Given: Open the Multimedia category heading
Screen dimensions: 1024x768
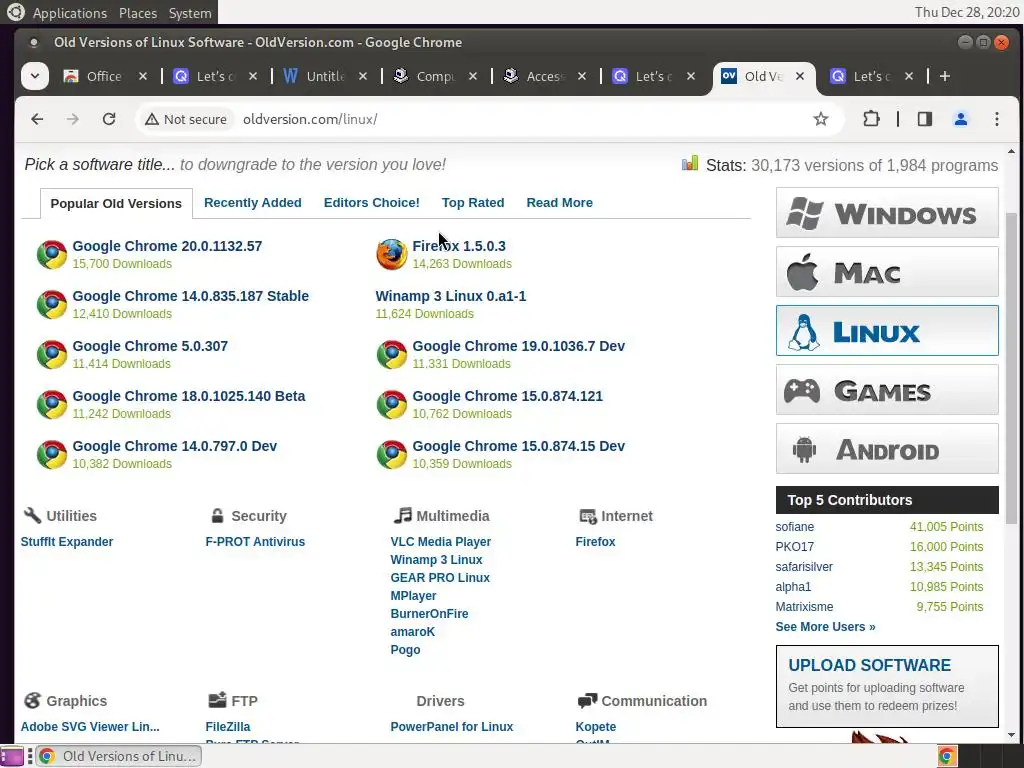Looking at the screenshot, I should 453,516.
